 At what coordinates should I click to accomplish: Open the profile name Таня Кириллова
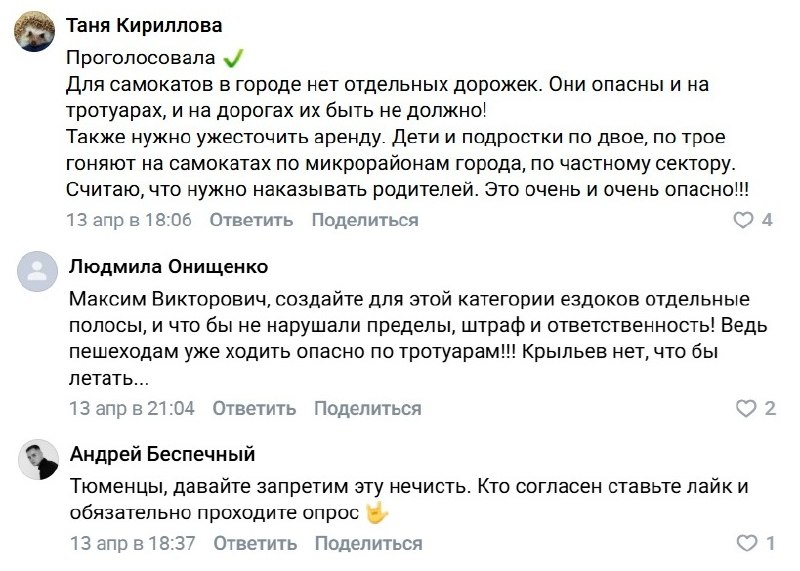[144, 26]
